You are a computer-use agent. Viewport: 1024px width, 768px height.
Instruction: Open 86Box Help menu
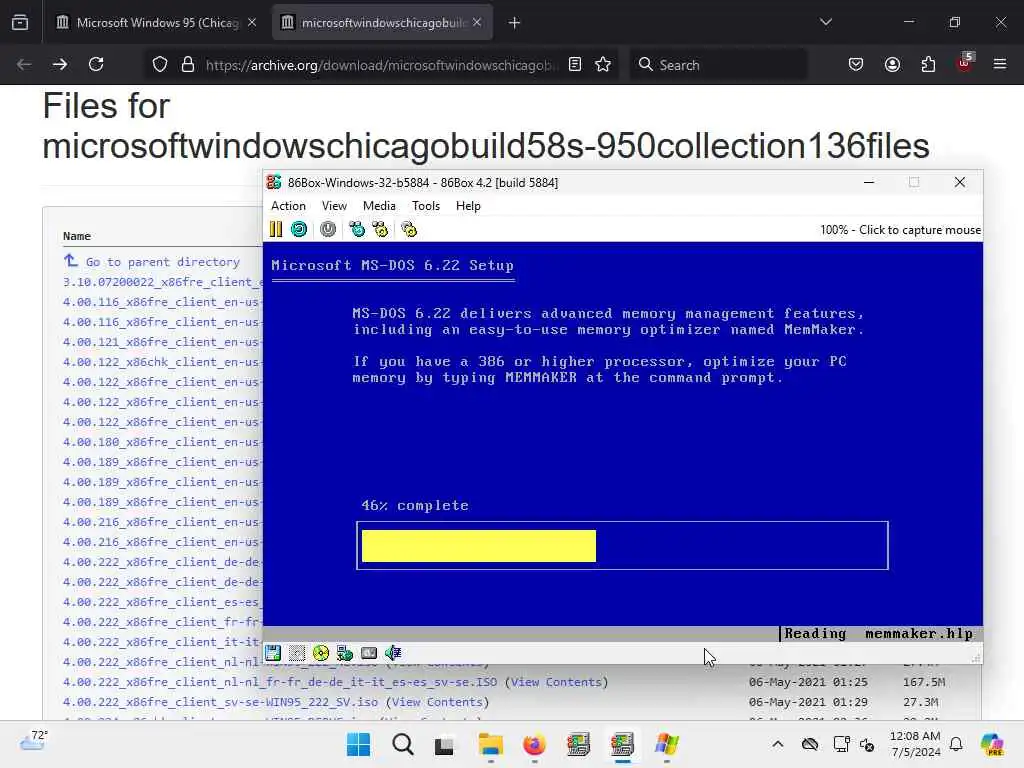coord(468,206)
